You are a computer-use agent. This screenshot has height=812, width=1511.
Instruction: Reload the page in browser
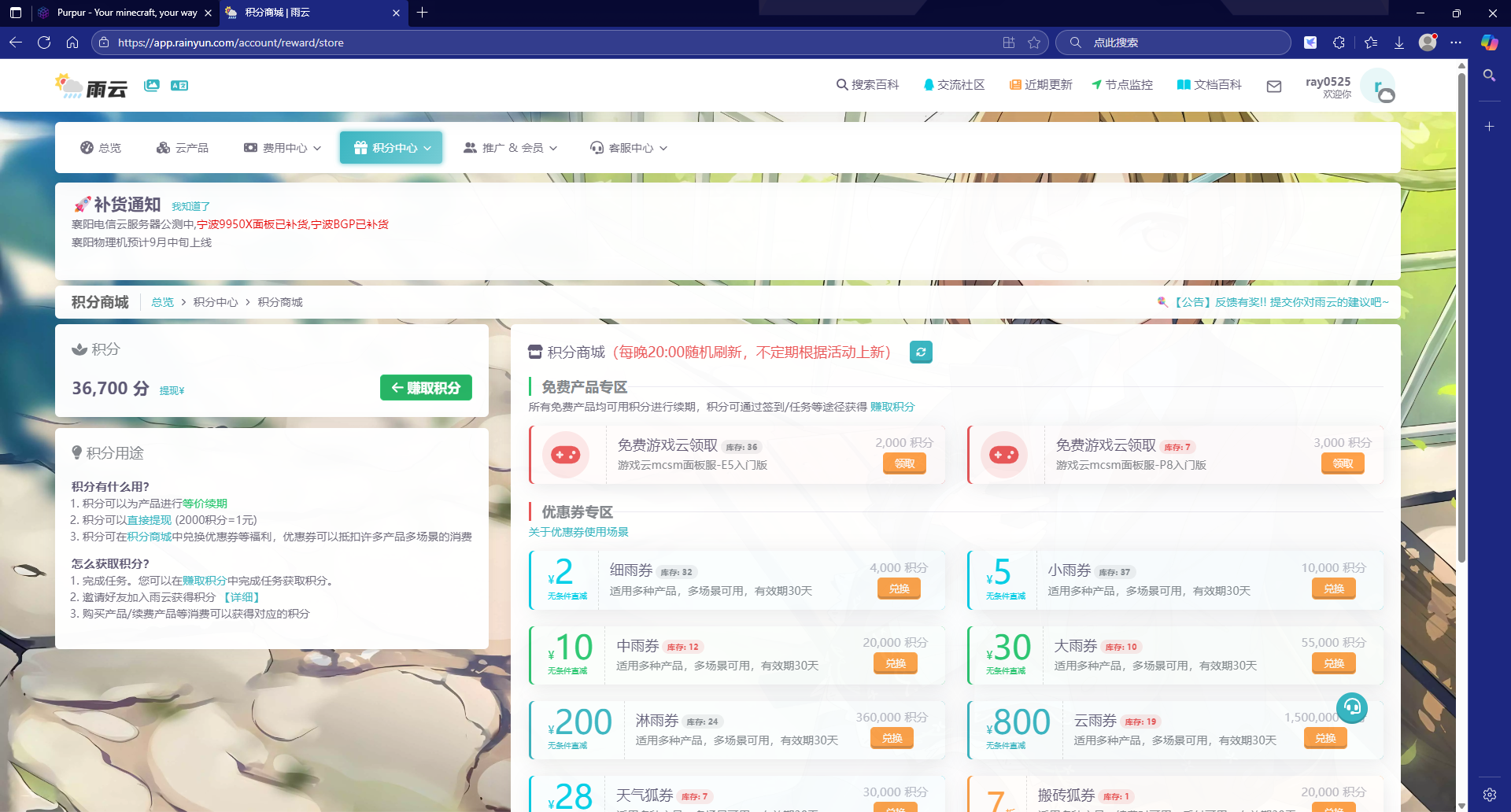(44, 42)
